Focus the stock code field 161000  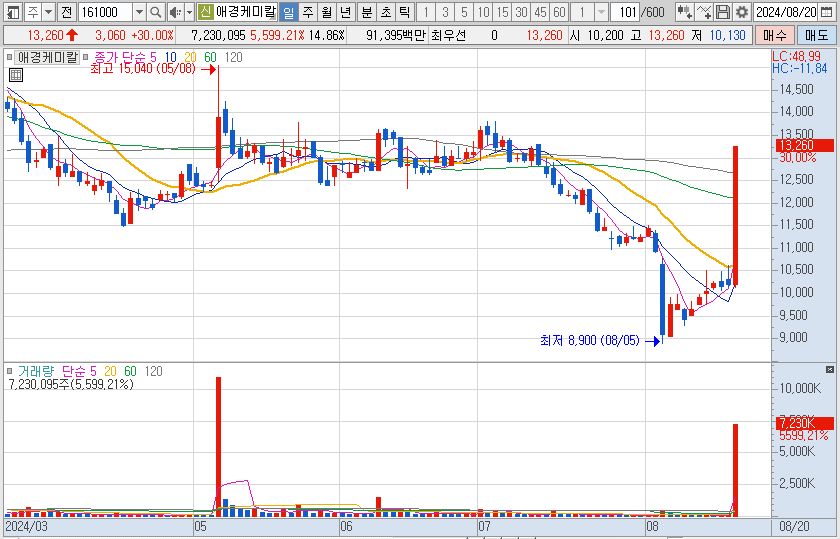(105, 12)
